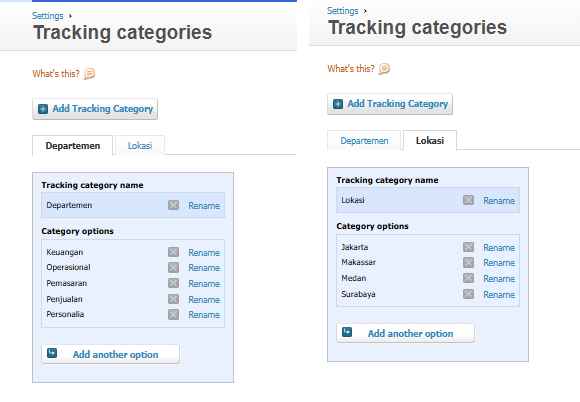Open the What's this help bubble in left panel
580x402 pixels.
click(x=89, y=74)
